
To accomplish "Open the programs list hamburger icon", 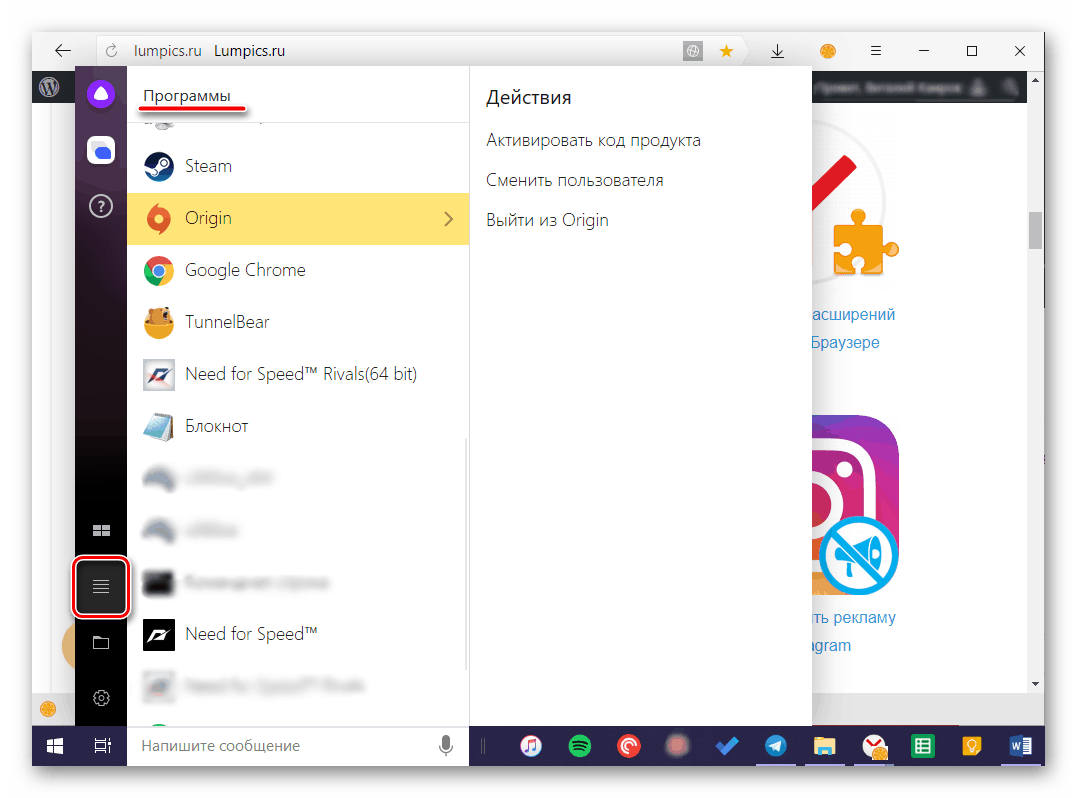I will [101, 586].
